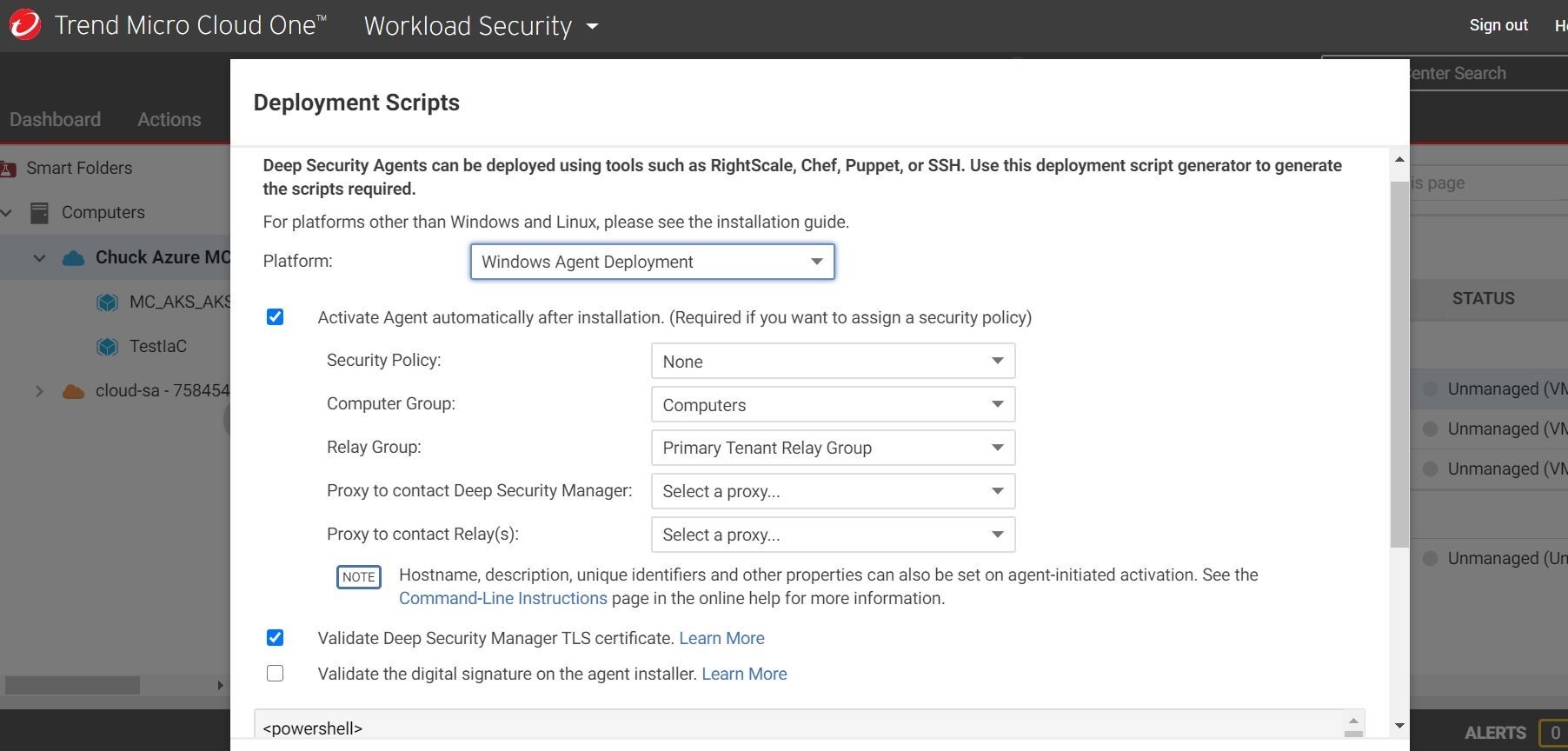This screenshot has height=751, width=1568.
Task: Open the Relay Group dropdown
Action: (833, 448)
